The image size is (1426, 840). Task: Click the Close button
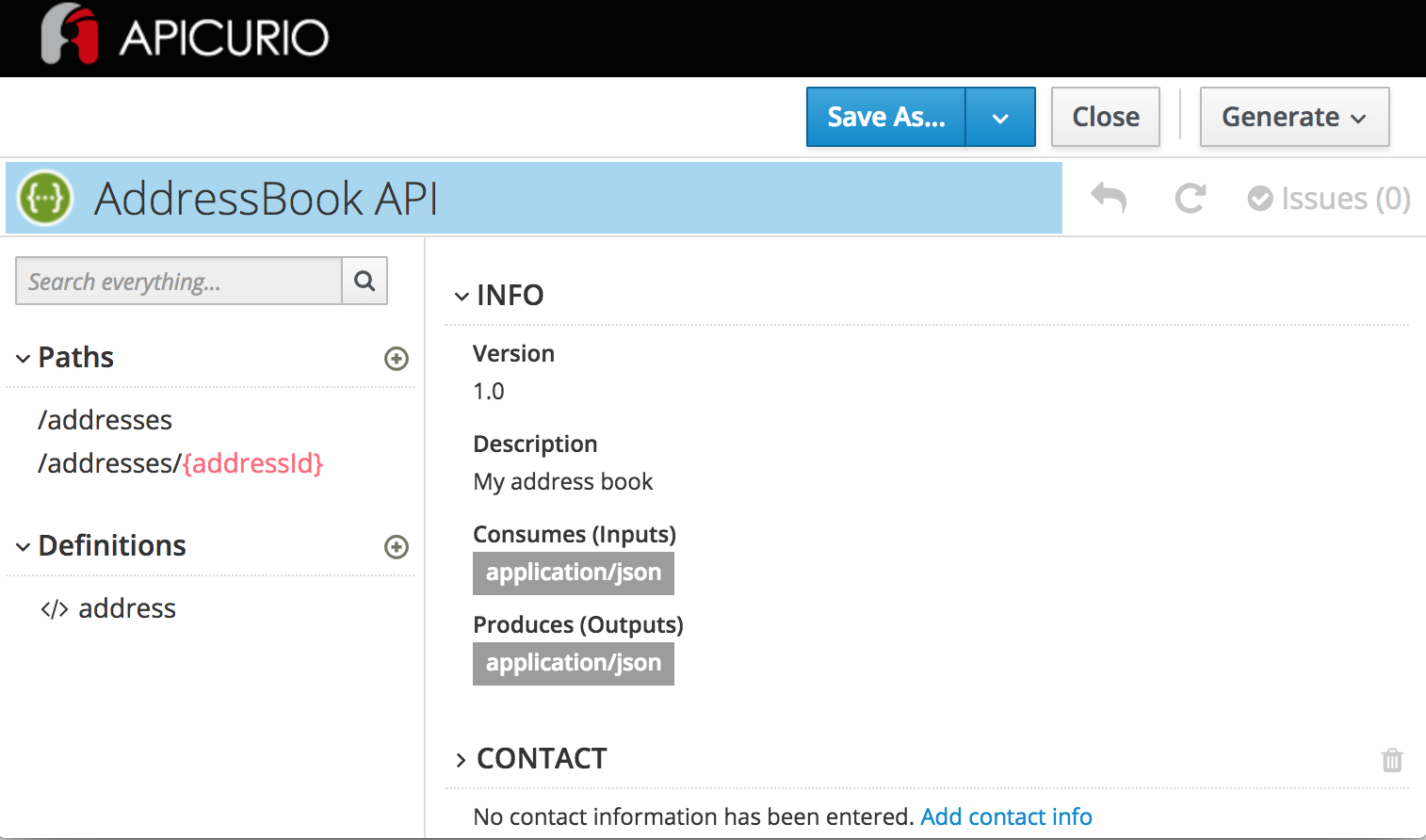(1106, 117)
